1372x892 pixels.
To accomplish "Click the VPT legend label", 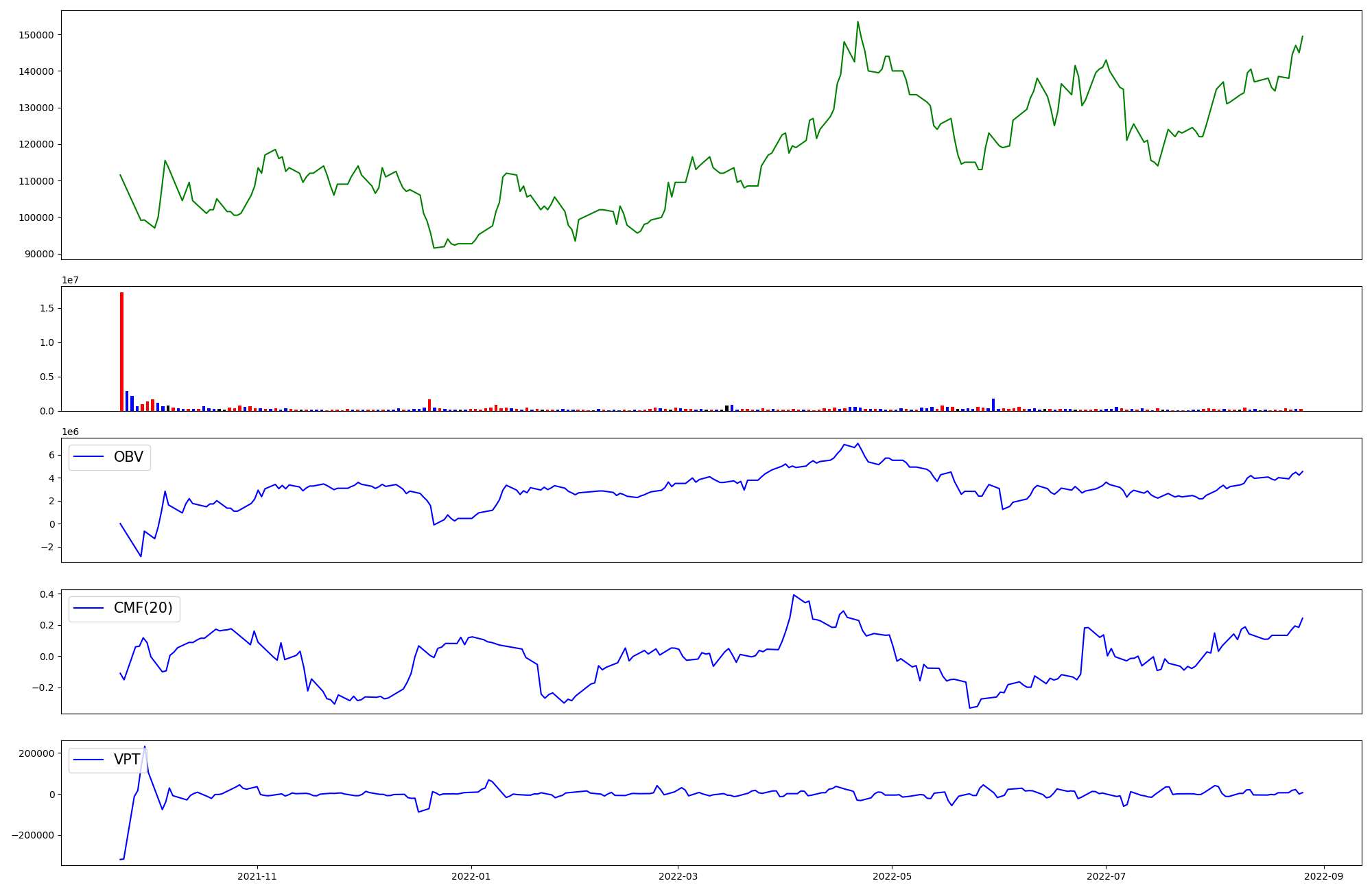I will pyautogui.click(x=127, y=760).
